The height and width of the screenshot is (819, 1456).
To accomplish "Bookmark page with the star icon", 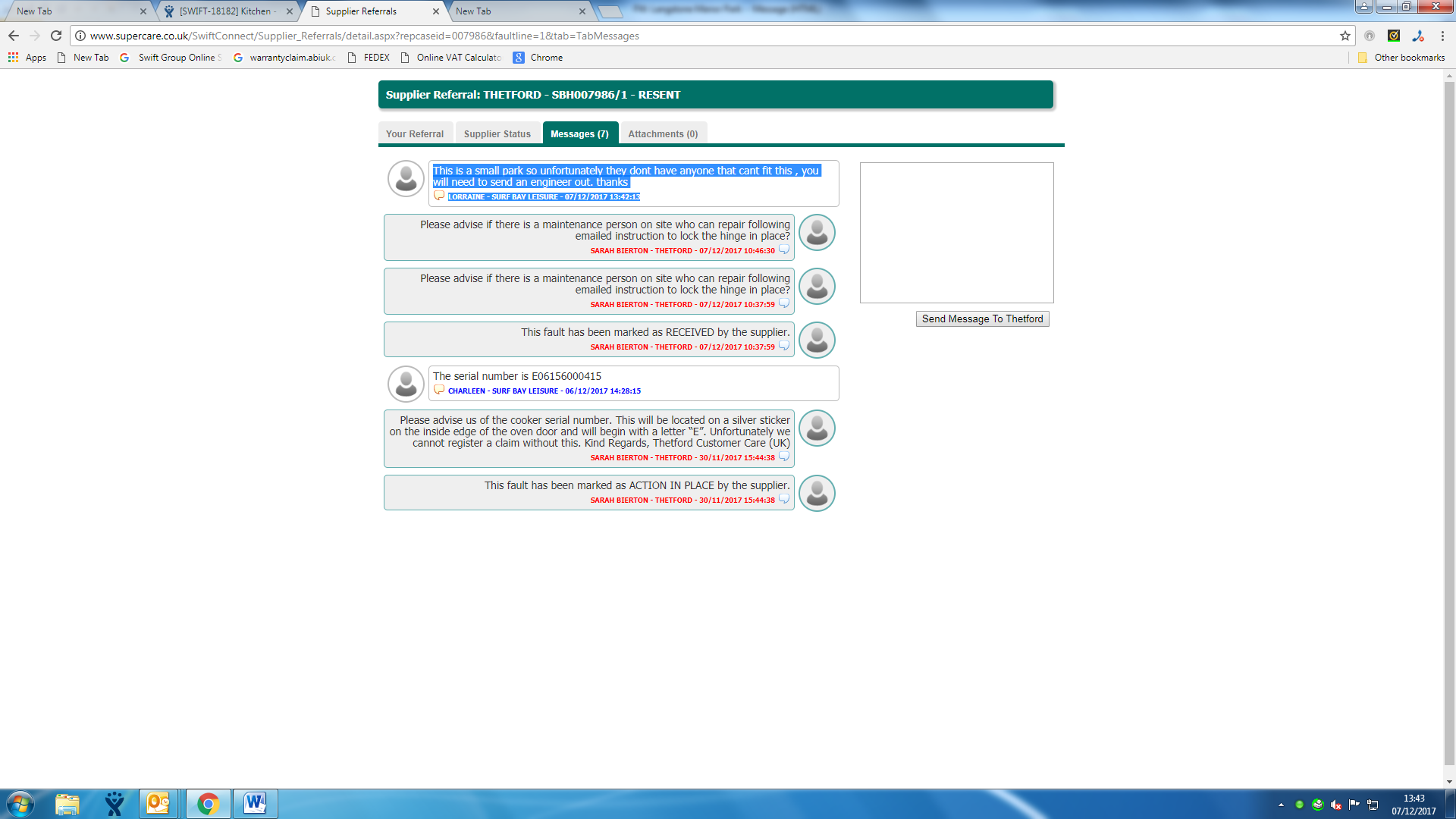I will (1345, 36).
